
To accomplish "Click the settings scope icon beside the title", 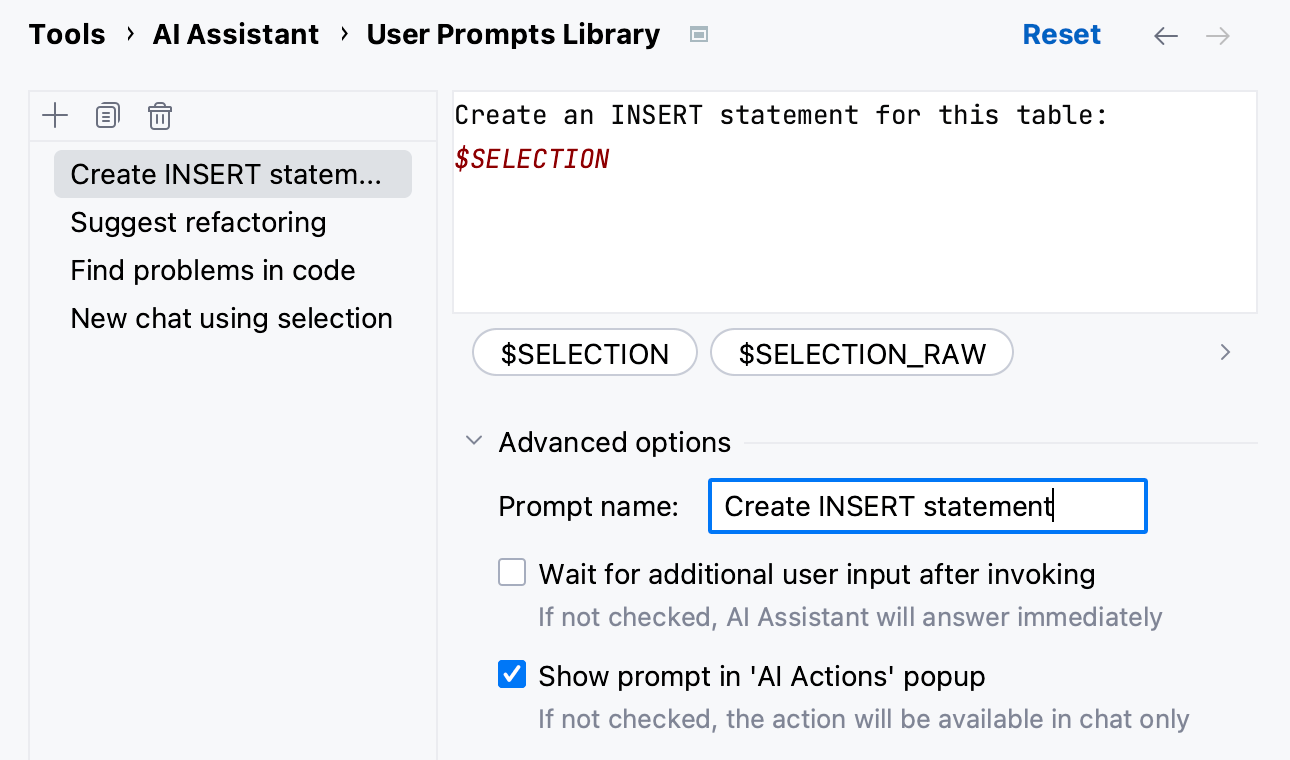I will point(700,35).
